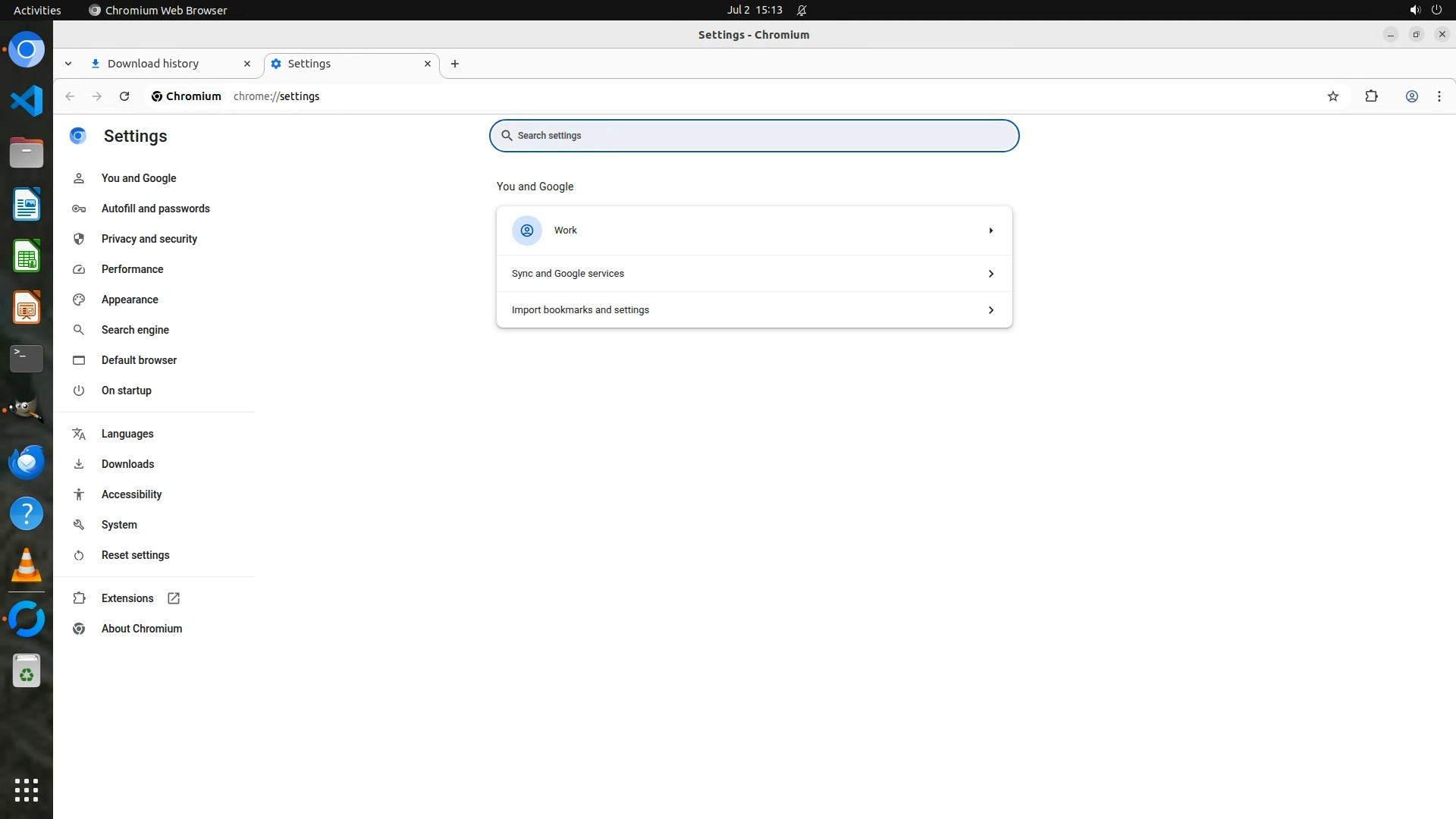The width and height of the screenshot is (1456, 819).
Task: Go to Appearance settings section
Action: (130, 300)
